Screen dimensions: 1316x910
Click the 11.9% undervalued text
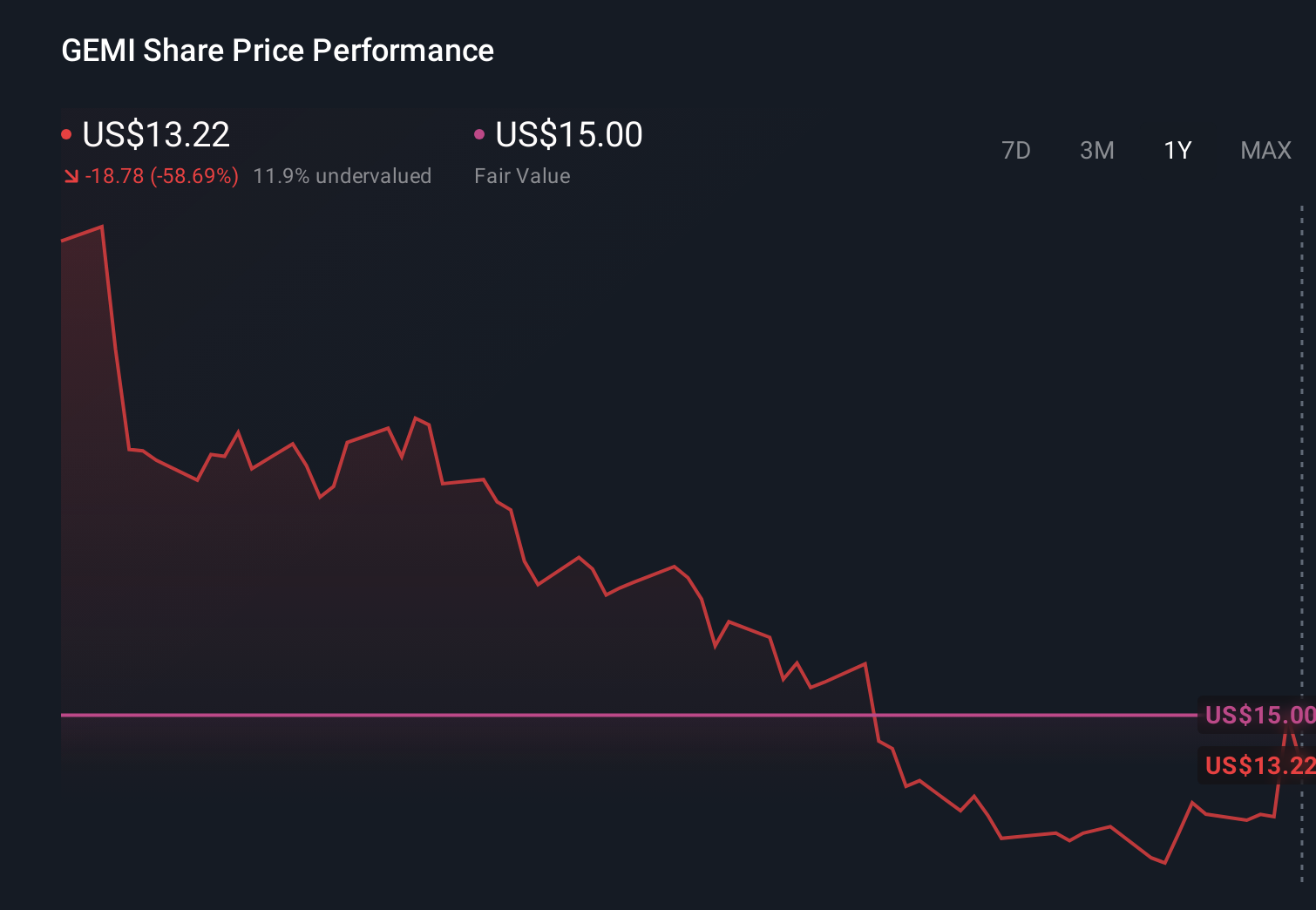(x=343, y=175)
